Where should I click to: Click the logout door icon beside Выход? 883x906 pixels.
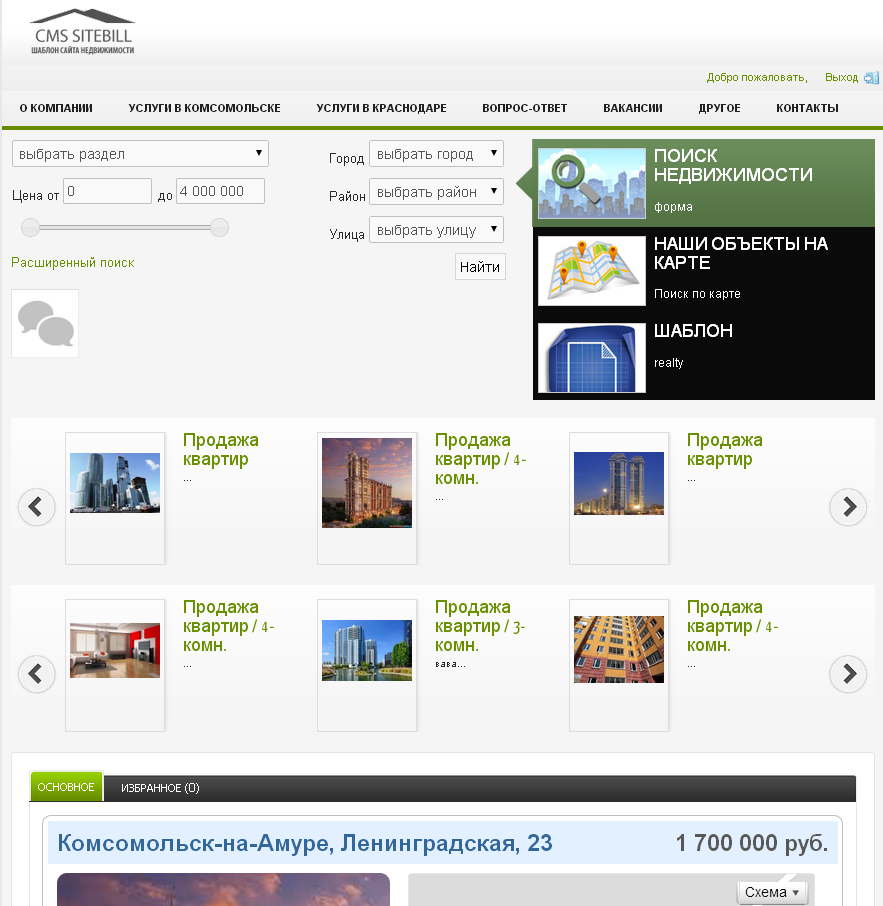point(871,77)
